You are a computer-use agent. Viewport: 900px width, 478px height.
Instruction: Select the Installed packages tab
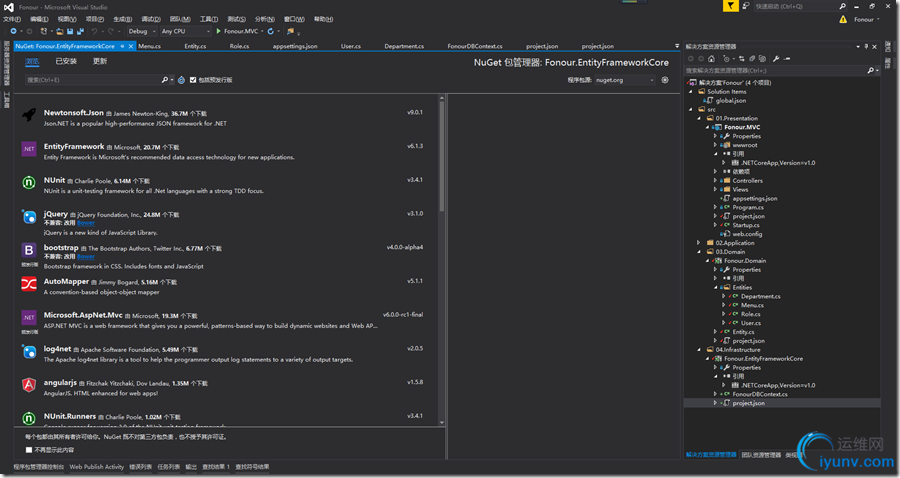click(x=66, y=61)
